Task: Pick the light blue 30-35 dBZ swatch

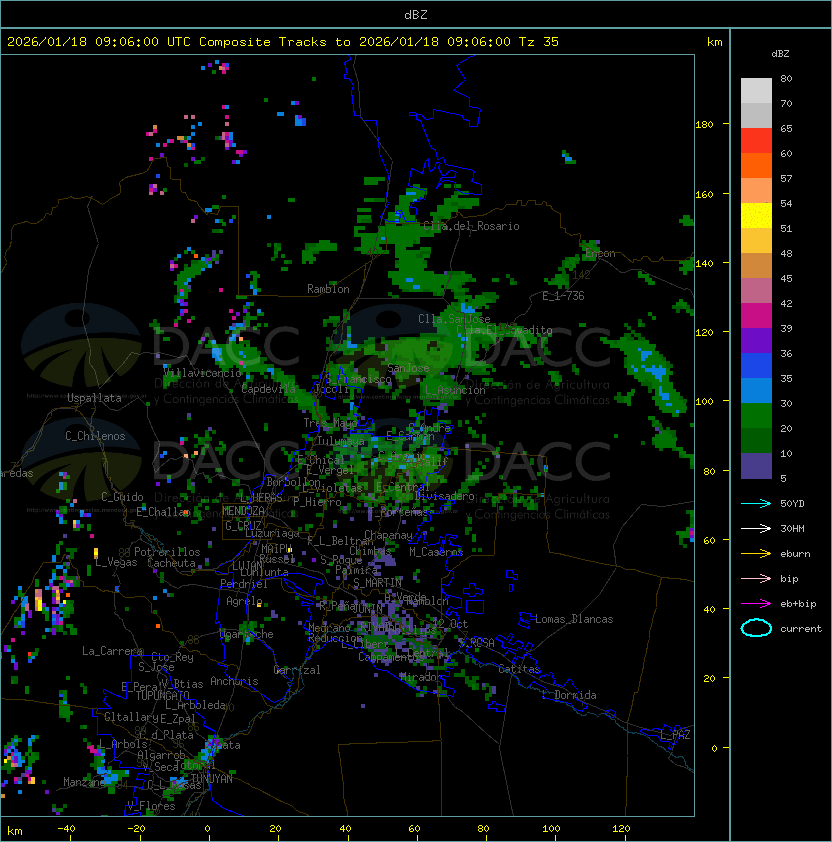Action: (756, 391)
